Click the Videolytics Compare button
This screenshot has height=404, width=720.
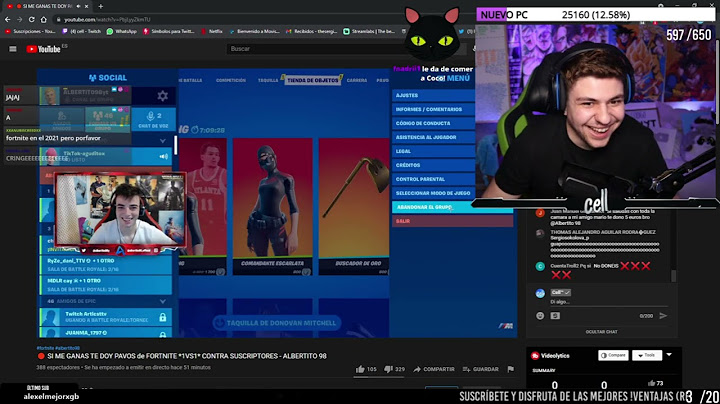(613, 355)
